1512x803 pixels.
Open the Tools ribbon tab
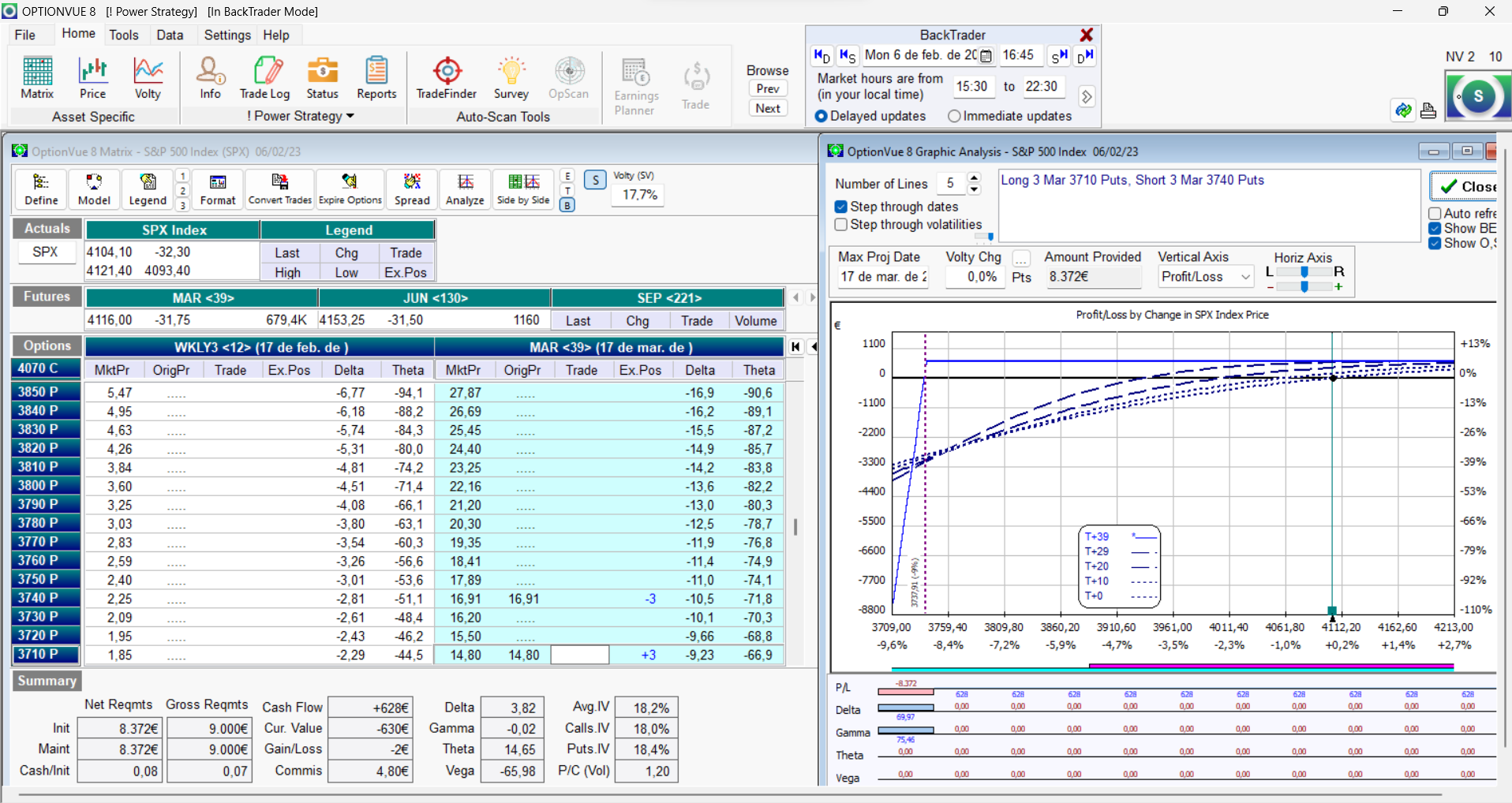coord(124,35)
